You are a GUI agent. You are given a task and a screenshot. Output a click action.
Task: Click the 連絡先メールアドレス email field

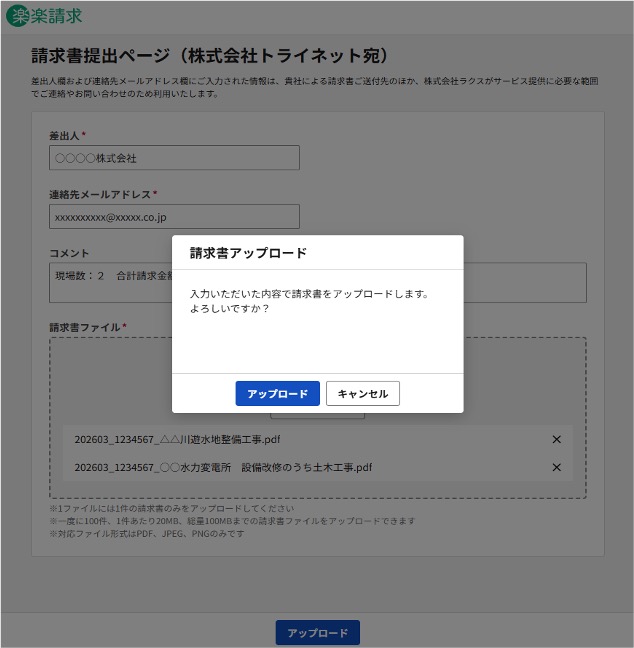coord(174,217)
